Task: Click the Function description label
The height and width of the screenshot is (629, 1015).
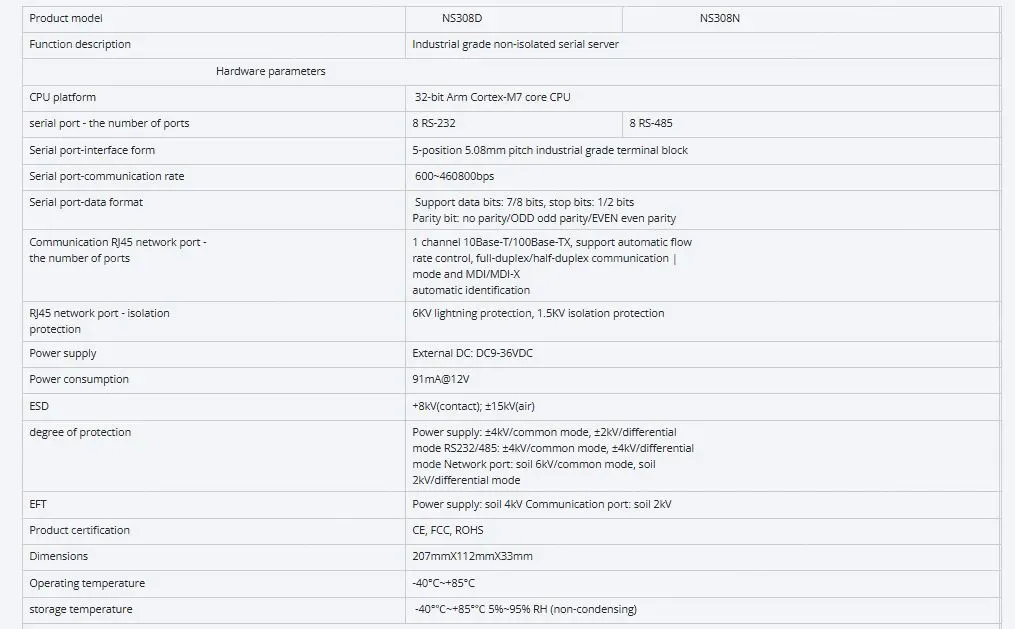Action: [80, 44]
